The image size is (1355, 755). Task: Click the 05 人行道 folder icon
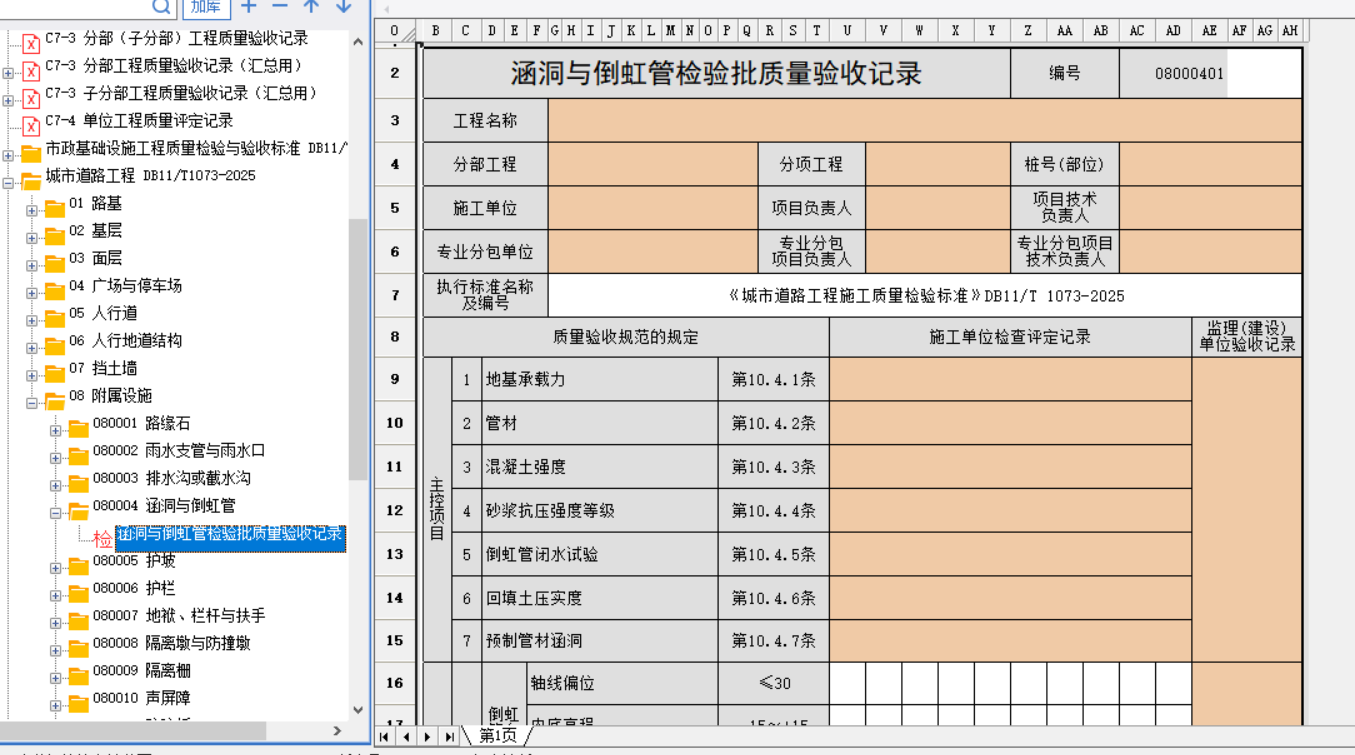(54, 319)
